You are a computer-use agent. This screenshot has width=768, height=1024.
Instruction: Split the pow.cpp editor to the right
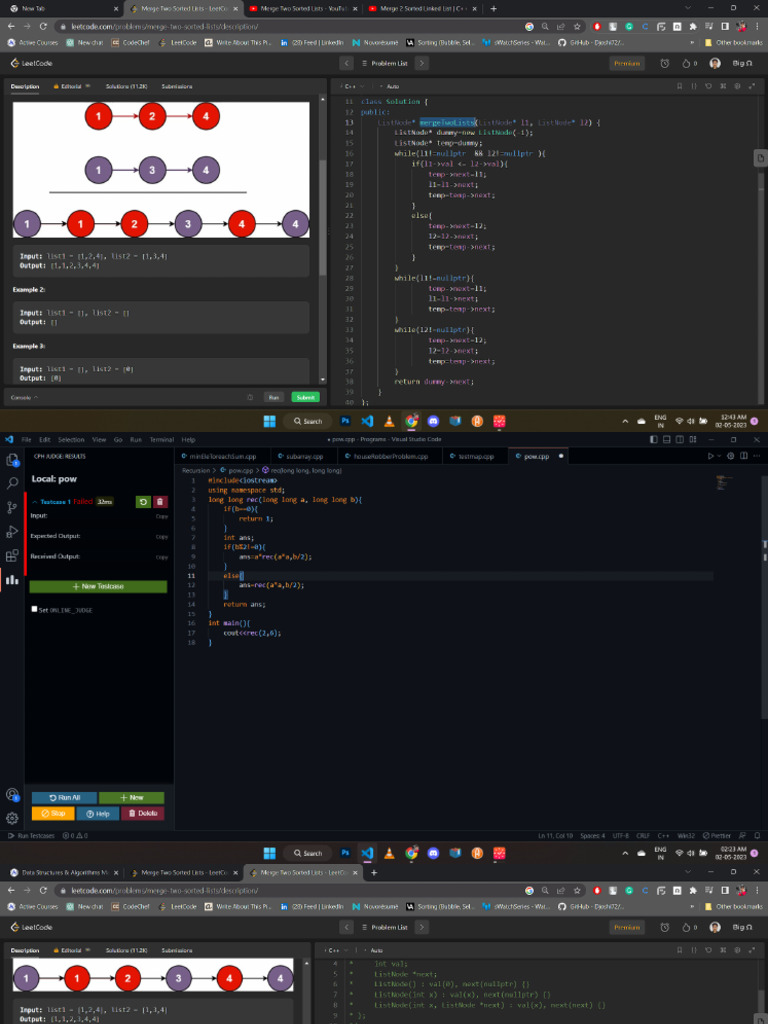(x=744, y=456)
